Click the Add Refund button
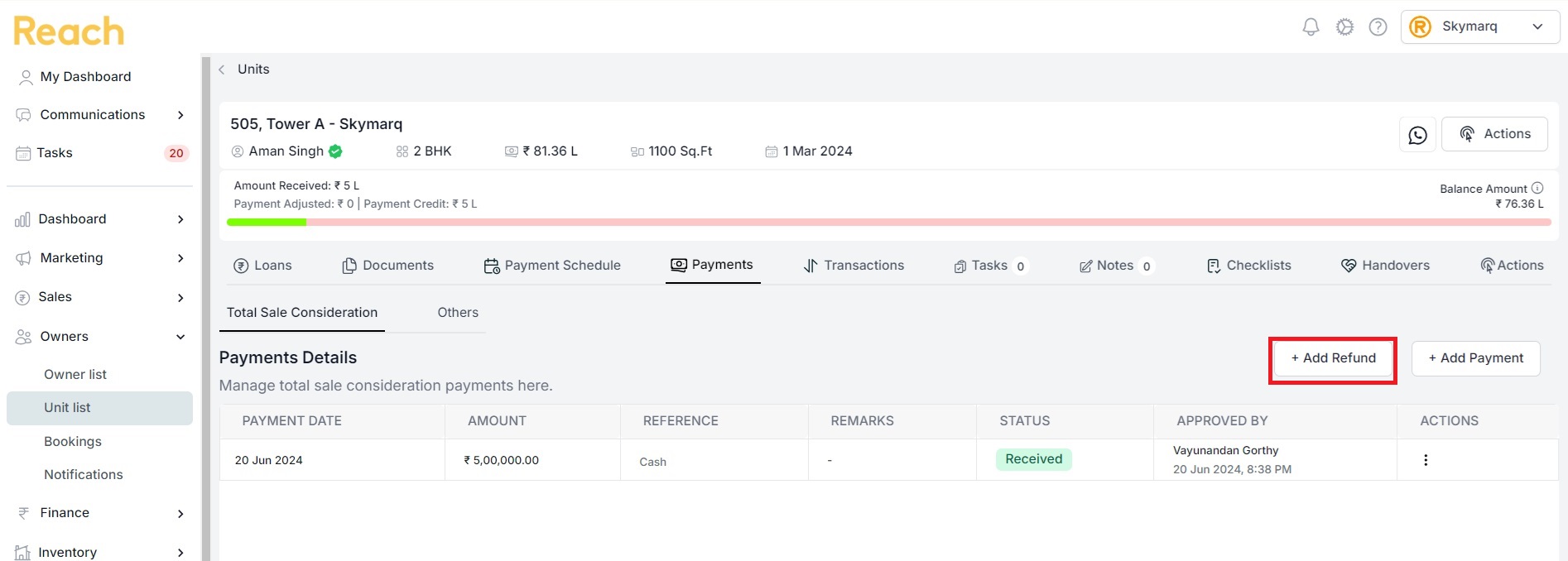This screenshot has width=1568, height=561. pos(1333,358)
